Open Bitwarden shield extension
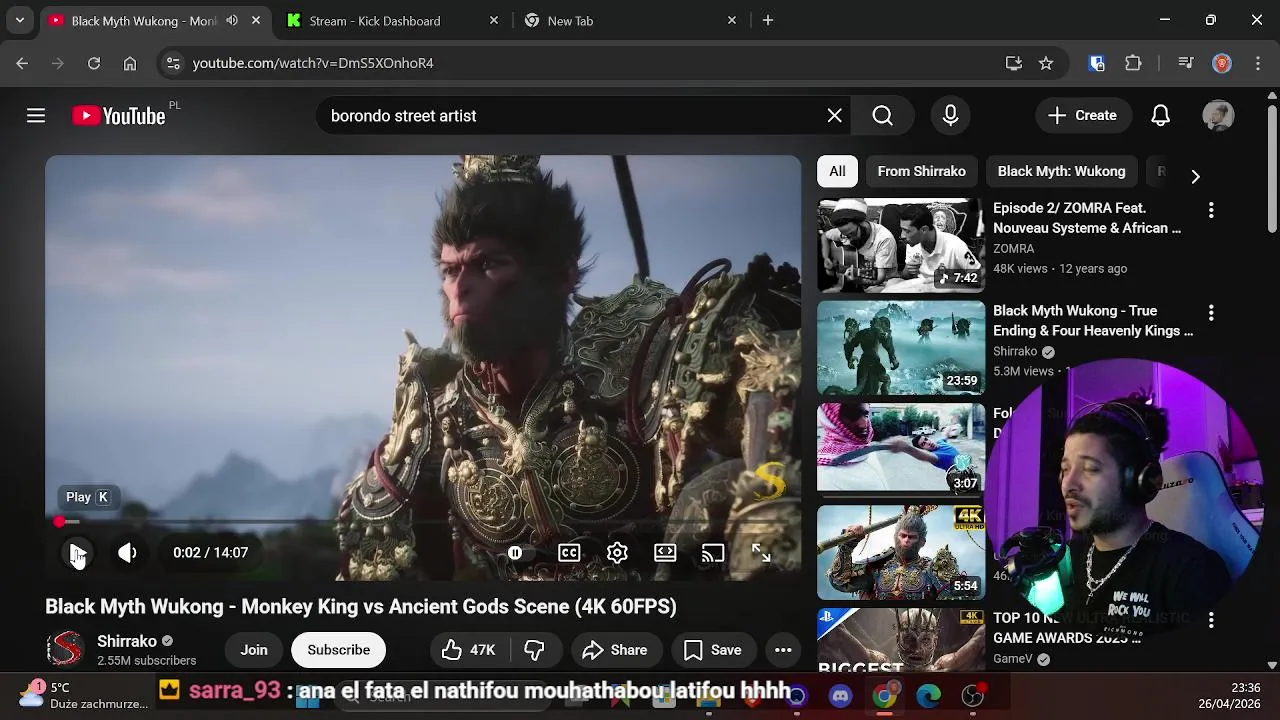Image resolution: width=1280 pixels, height=720 pixels. coord(1097,63)
